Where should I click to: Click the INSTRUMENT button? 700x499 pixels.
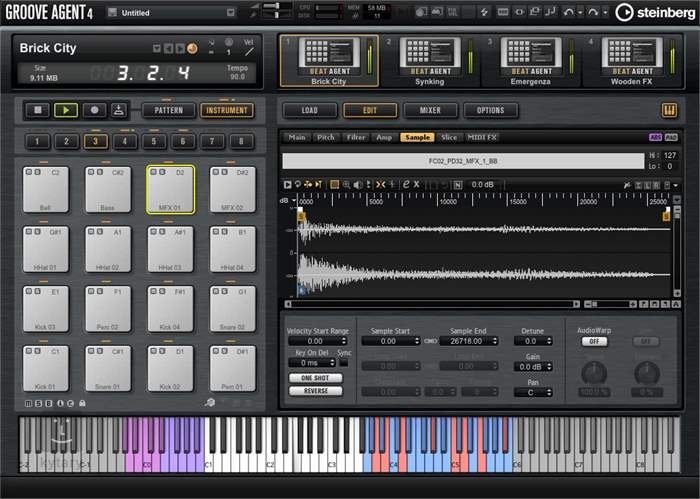[x=227, y=110]
